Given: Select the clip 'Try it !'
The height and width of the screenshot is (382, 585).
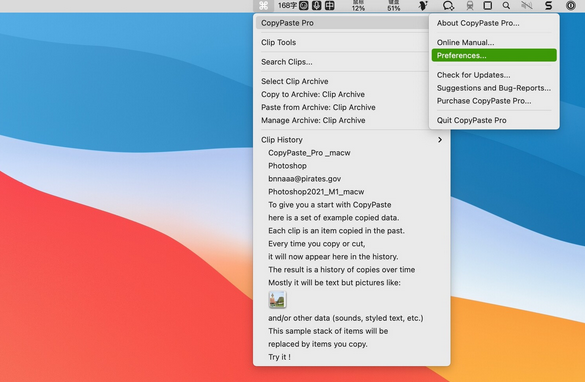Looking at the screenshot, I should [x=351, y=357].
